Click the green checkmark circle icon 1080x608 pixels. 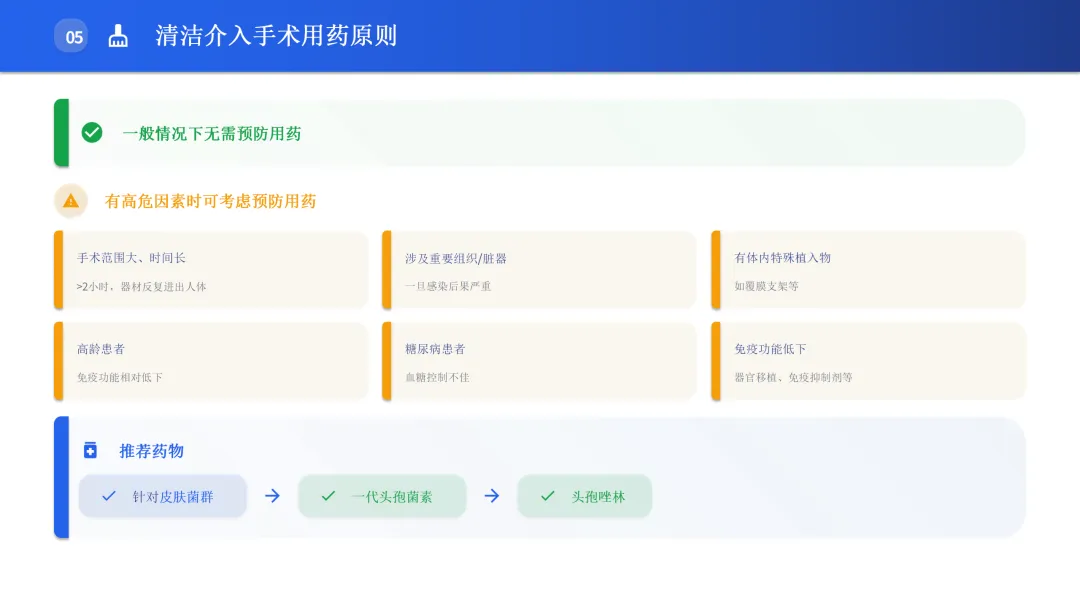[92, 132]
